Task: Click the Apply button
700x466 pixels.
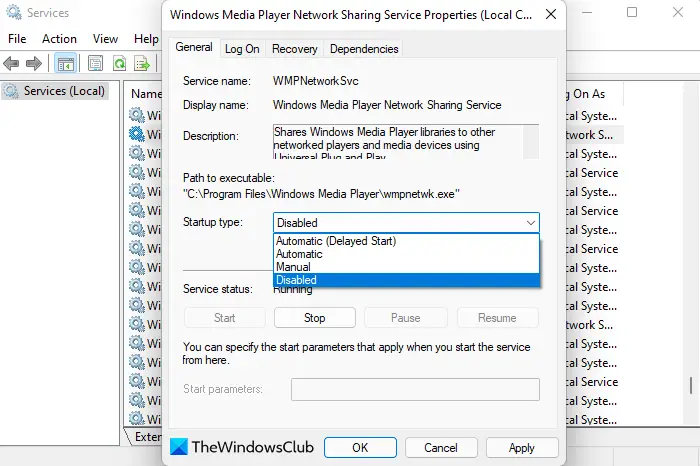Action: 521,447
